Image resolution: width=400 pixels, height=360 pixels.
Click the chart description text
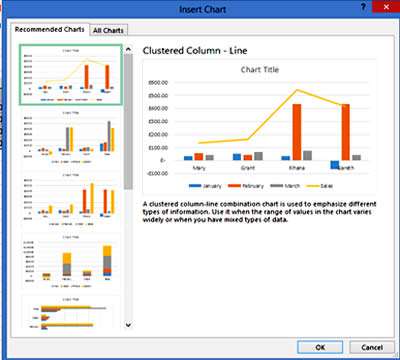point(259,212)
